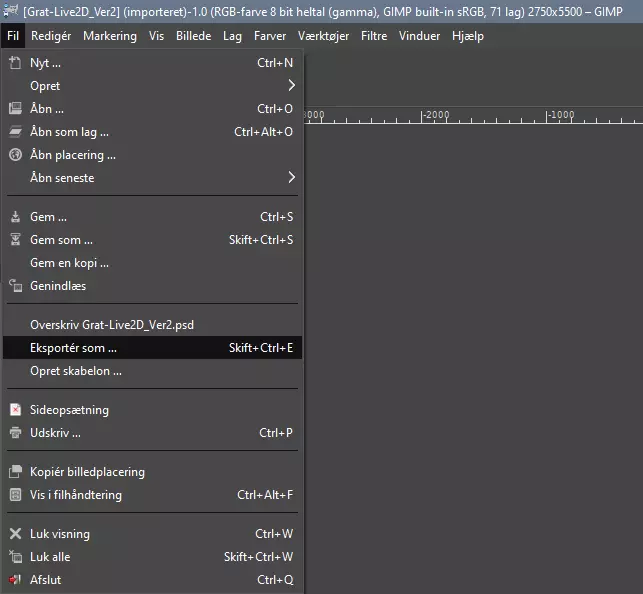Click the X icon beside Luk visning
The height and width of the screenshot is (594, 643).
click(15, 533)
